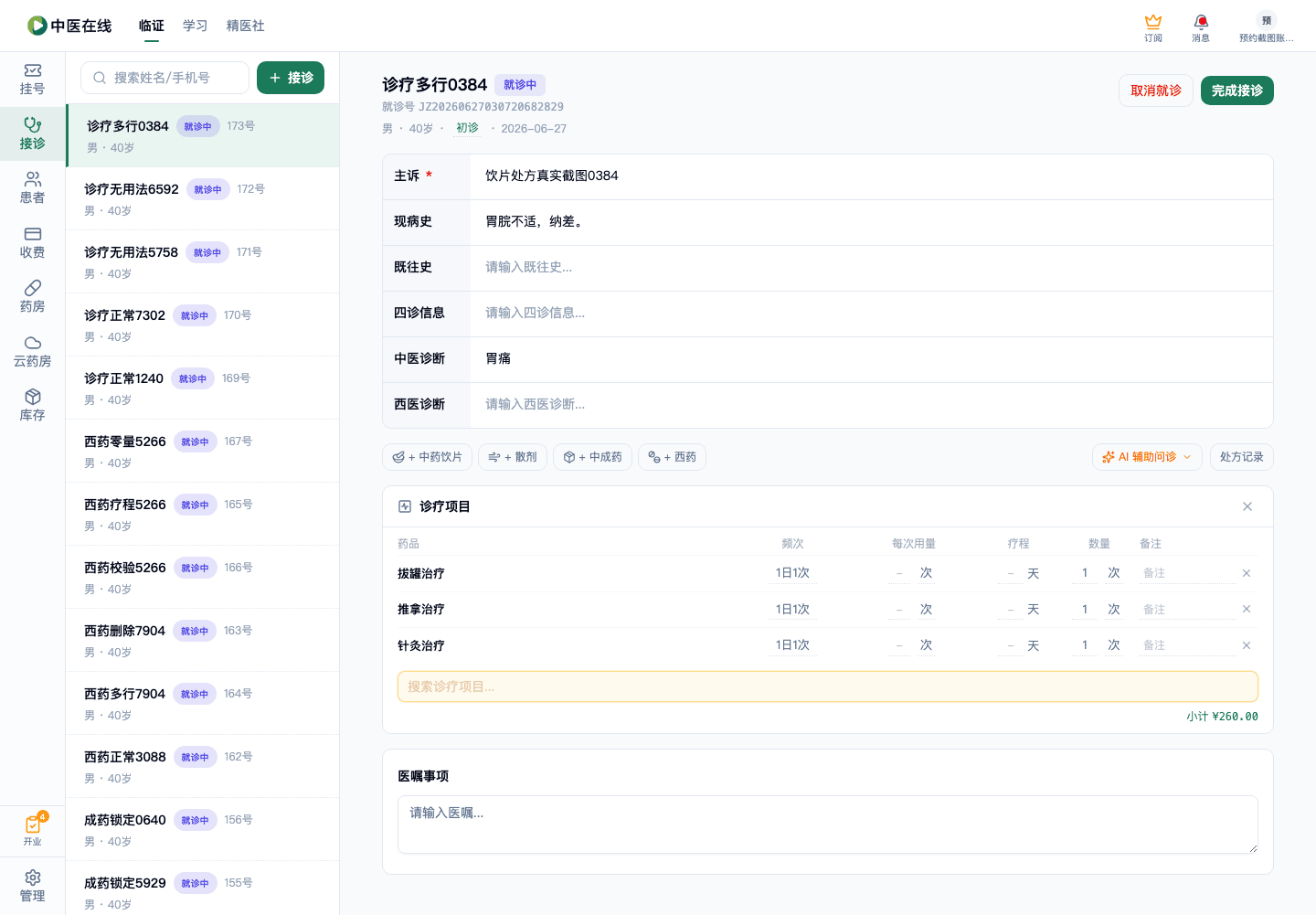Click the 预约截图账 account avatar
The width and height of the screenshot is (1316, 915).
[x=1267, y=27]
